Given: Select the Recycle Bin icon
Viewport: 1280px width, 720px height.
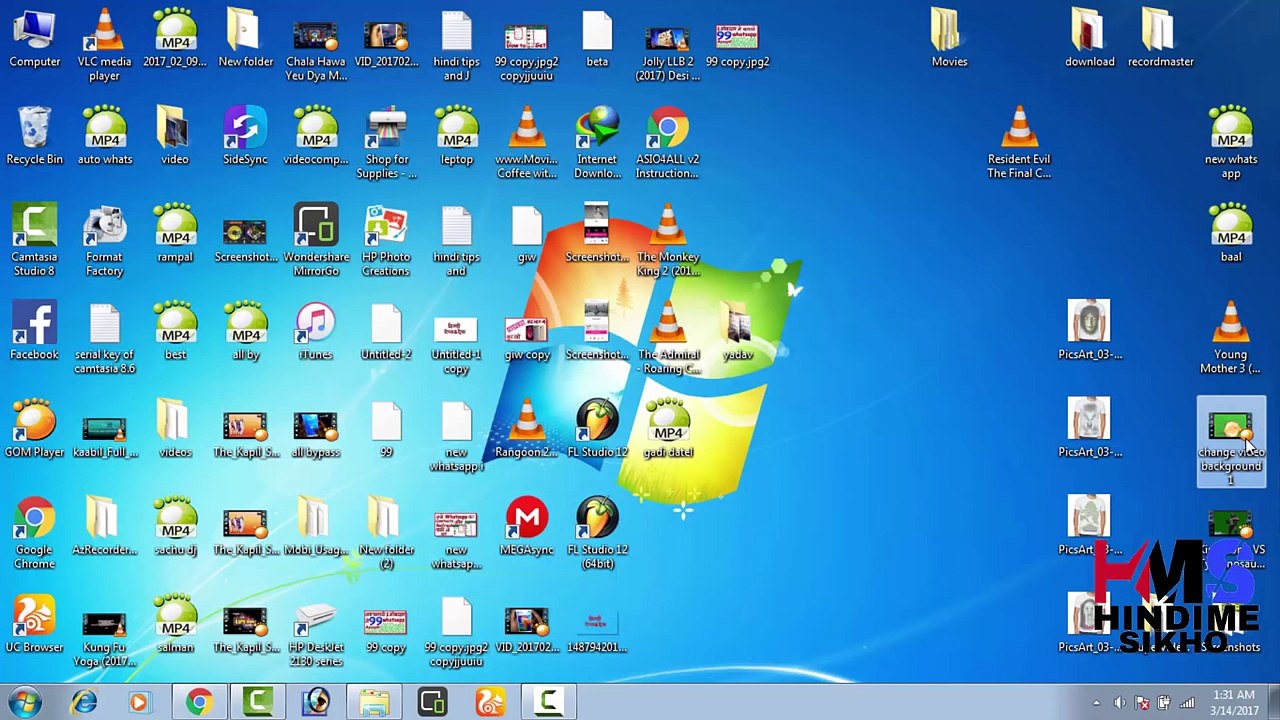Looking at the screenshot, I should pyautogui.click(x=34, y=135).
